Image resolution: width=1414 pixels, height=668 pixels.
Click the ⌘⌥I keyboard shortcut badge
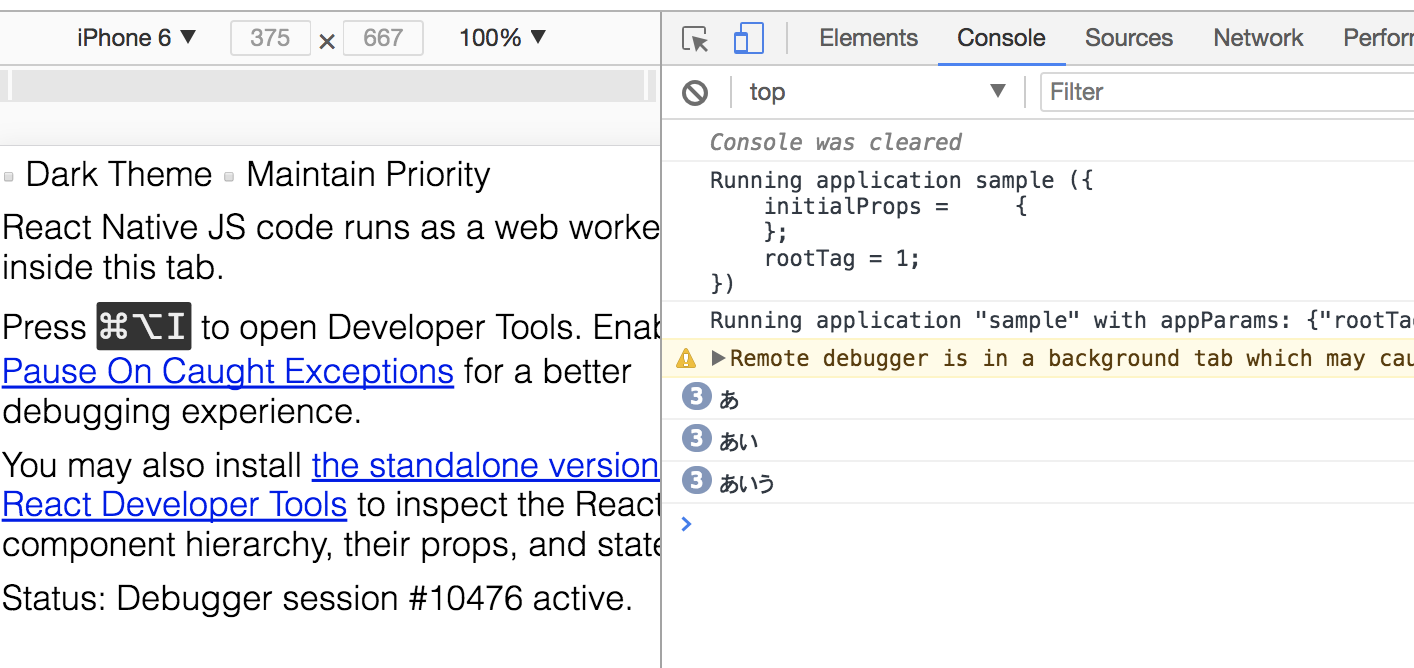click(143, 327)
